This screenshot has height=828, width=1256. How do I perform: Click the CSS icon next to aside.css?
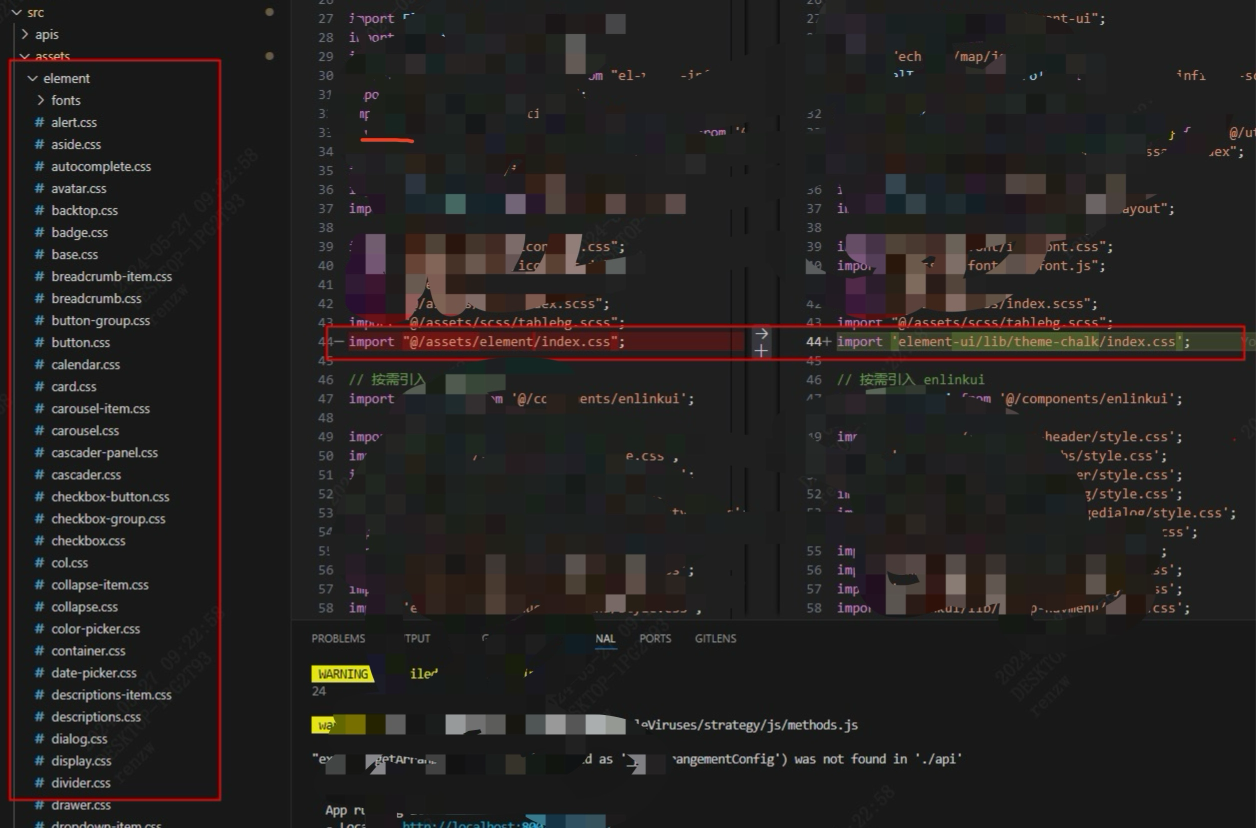(x=40, y=145)
